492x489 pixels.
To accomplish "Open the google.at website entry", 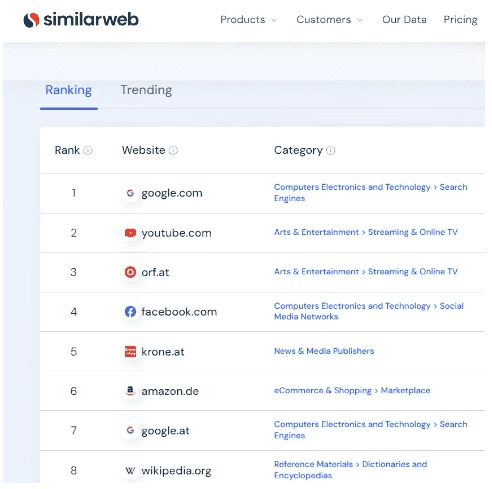I will point(165,431).
